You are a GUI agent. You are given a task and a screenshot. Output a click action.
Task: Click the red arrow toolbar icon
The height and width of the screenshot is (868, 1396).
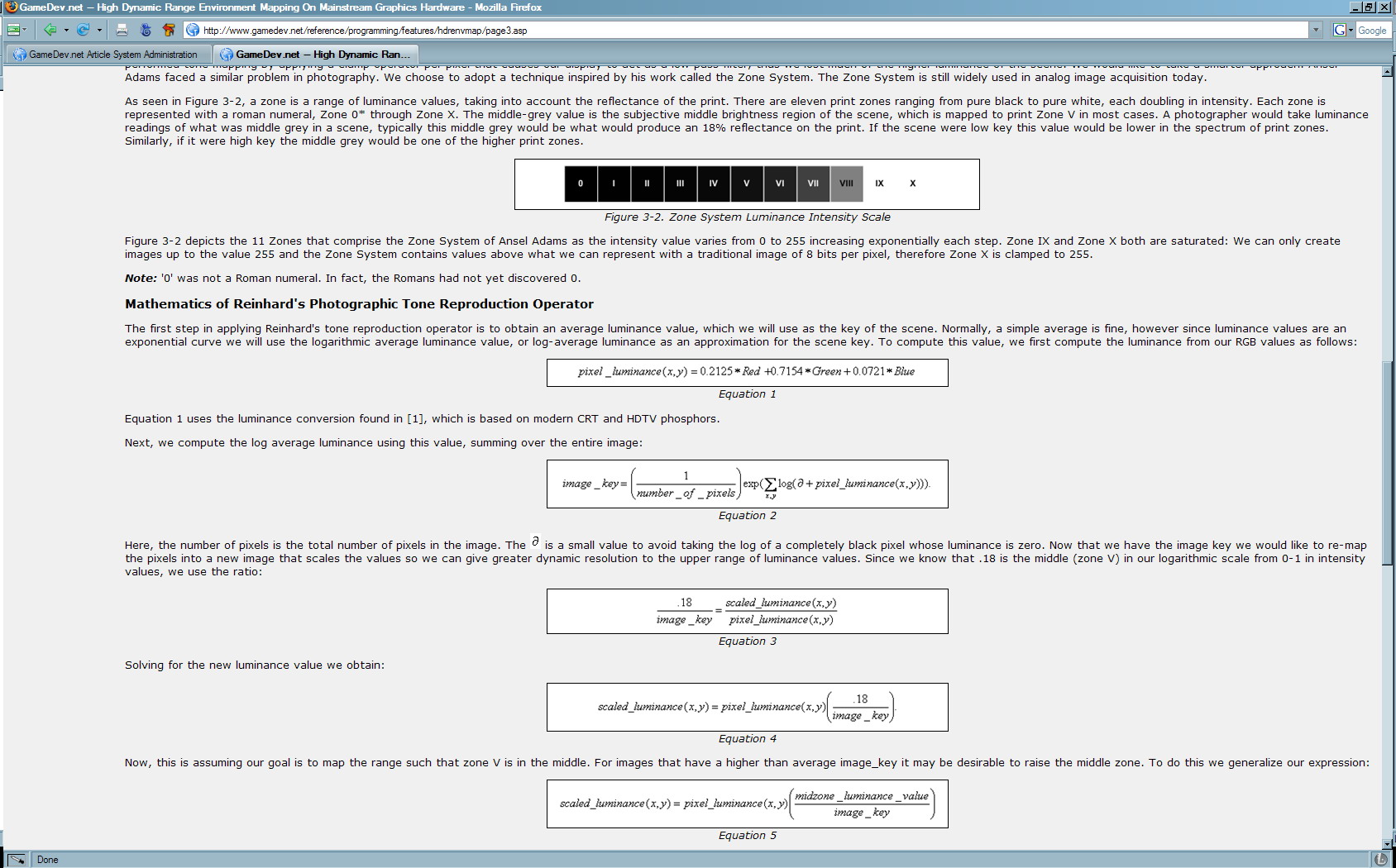pyautogui.click(x=170, y=30)
